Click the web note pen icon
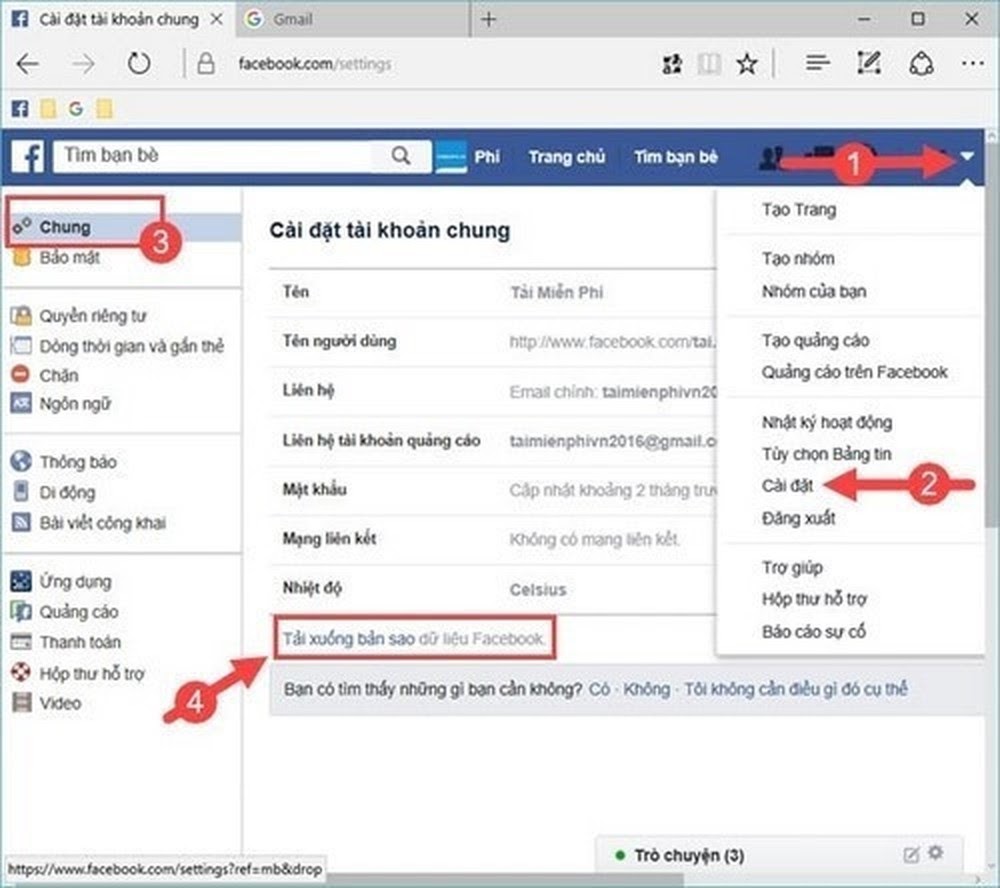This screenshot has width=1000, height=888. point(868,64)
